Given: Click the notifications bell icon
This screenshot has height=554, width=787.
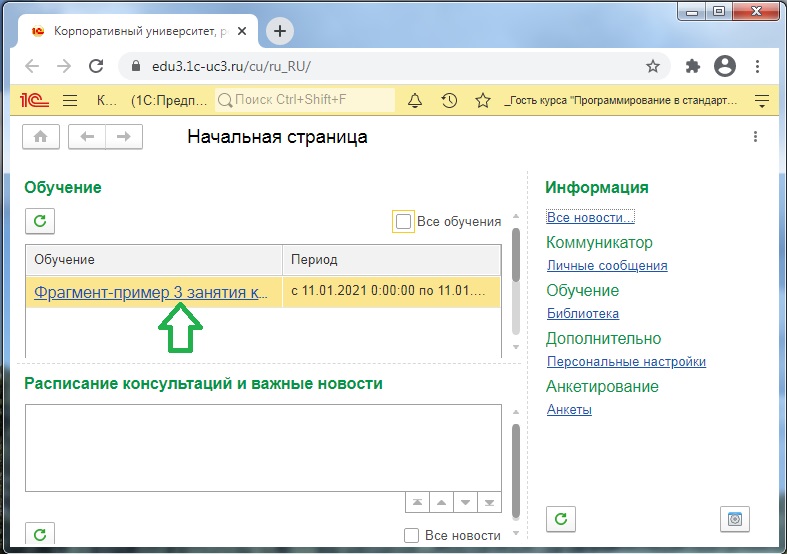Looking at the screenshot, I should pos(416,101).
